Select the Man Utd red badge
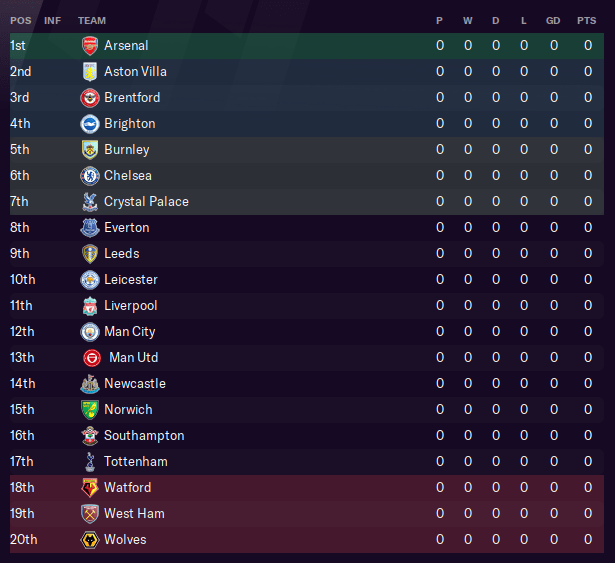 (92, 358)
